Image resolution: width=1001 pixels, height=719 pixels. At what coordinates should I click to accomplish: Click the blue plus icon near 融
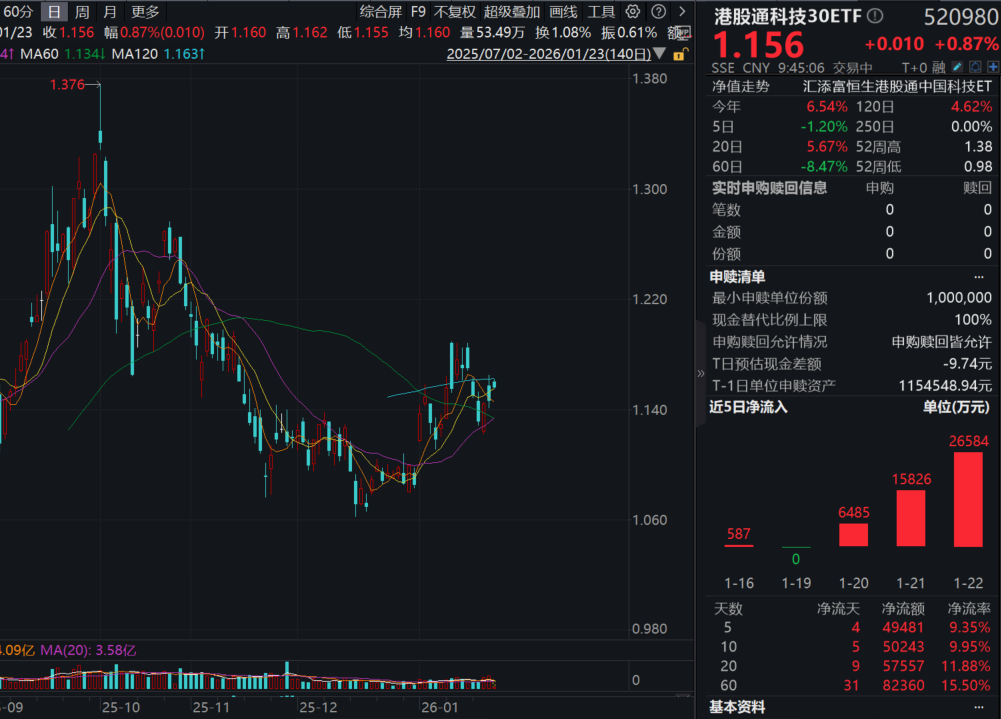pyautogui.click(x=993, y=65)
